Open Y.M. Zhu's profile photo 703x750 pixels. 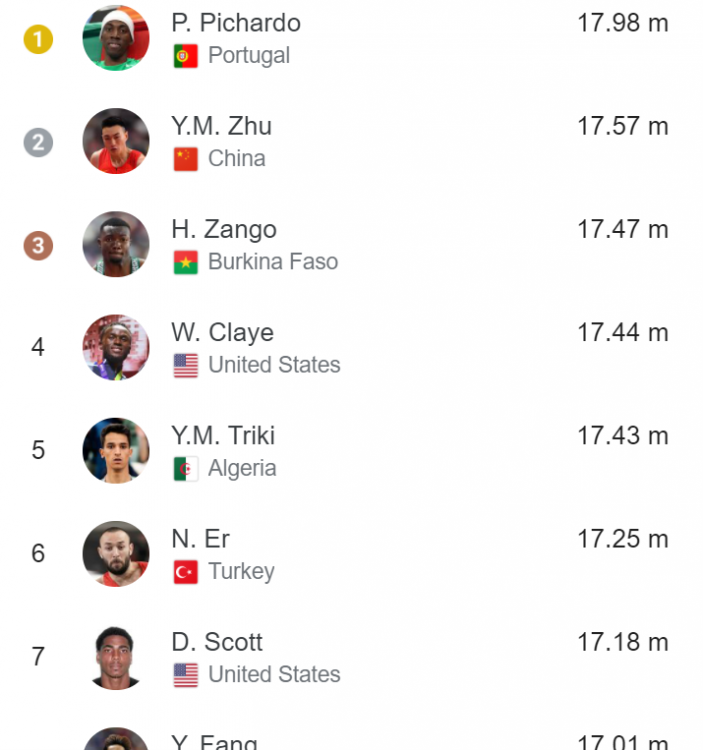(x=116, y=141)
